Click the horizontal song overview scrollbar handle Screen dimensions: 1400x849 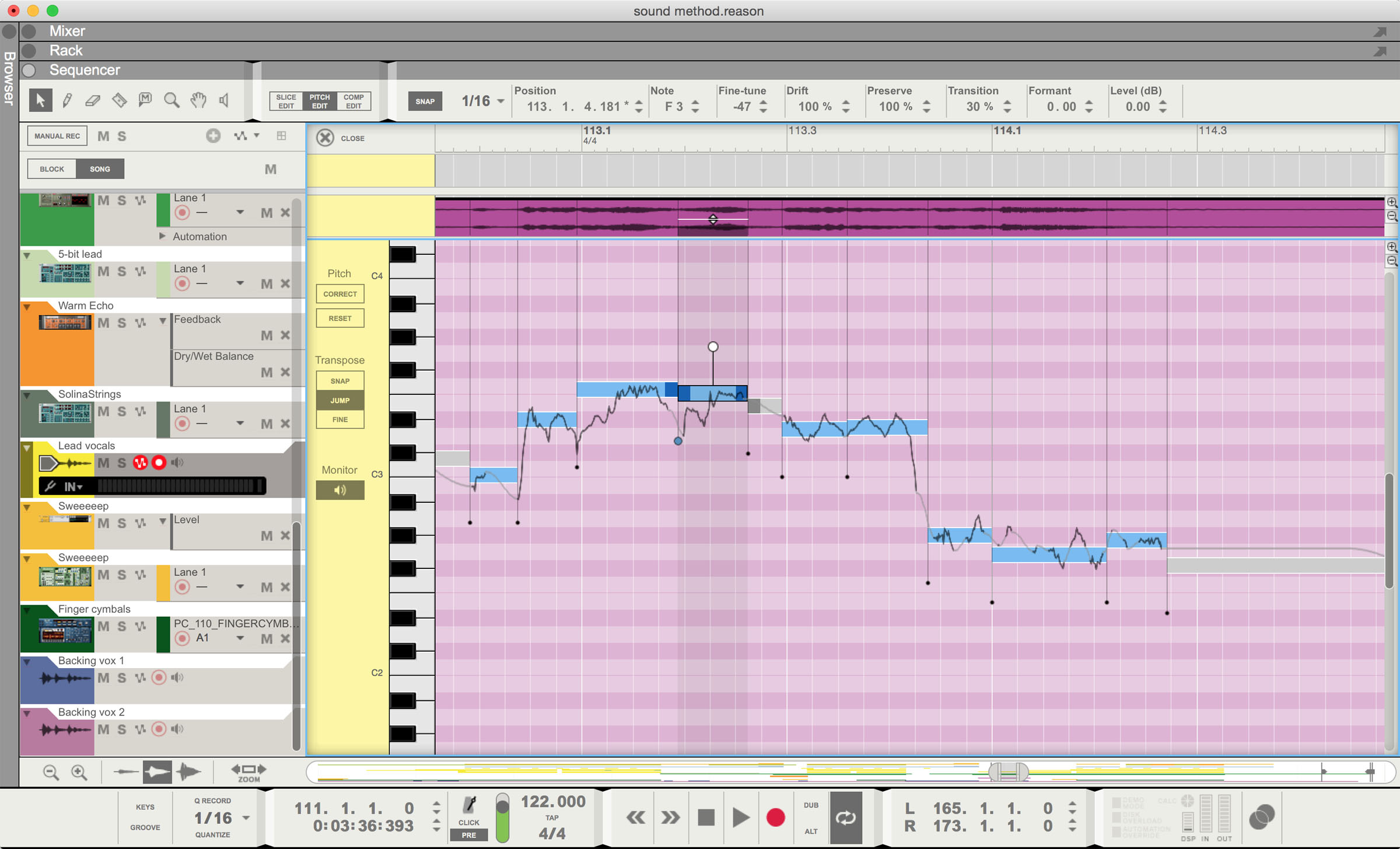point(1009,772)
